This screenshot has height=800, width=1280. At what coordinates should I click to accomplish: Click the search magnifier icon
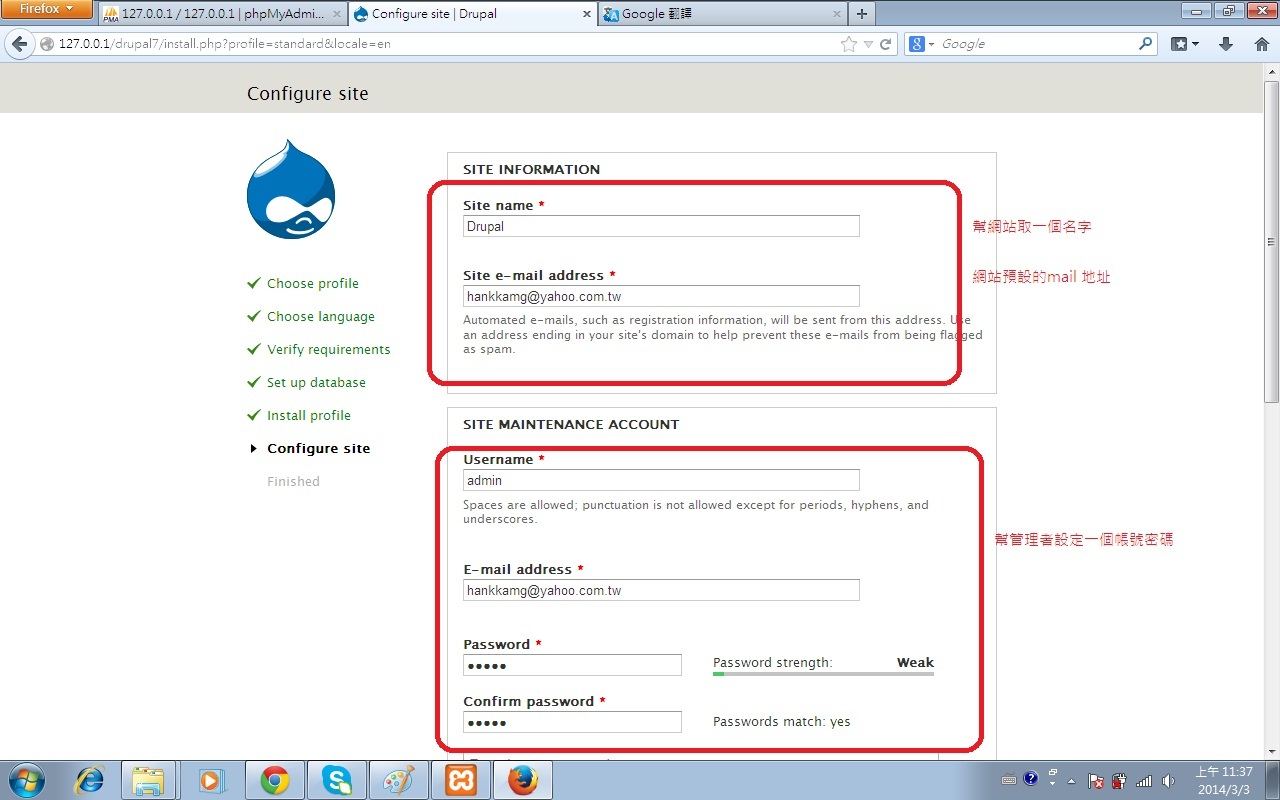point(1146,44)
